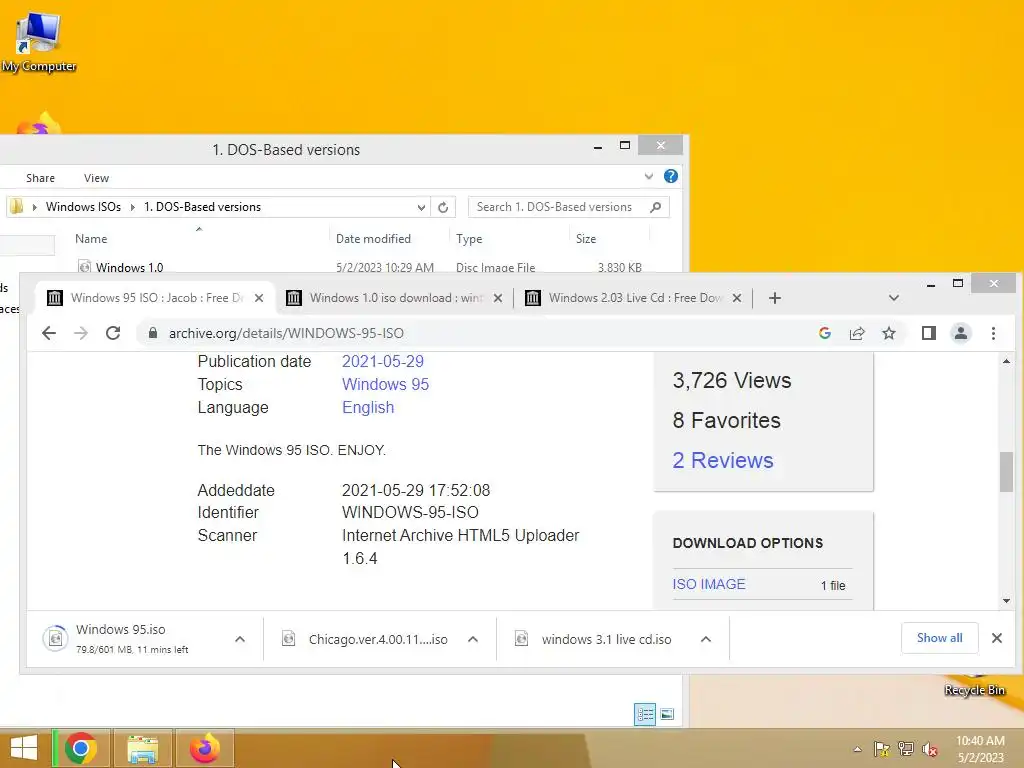Open the Explorer View ribbon tab
1024x768 pixels.
tap(96, 178)
